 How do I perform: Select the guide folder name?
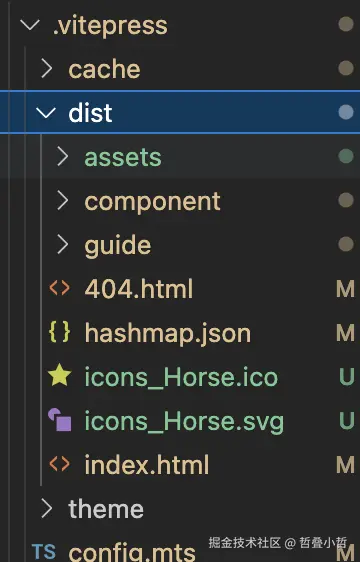pos(118,247)
